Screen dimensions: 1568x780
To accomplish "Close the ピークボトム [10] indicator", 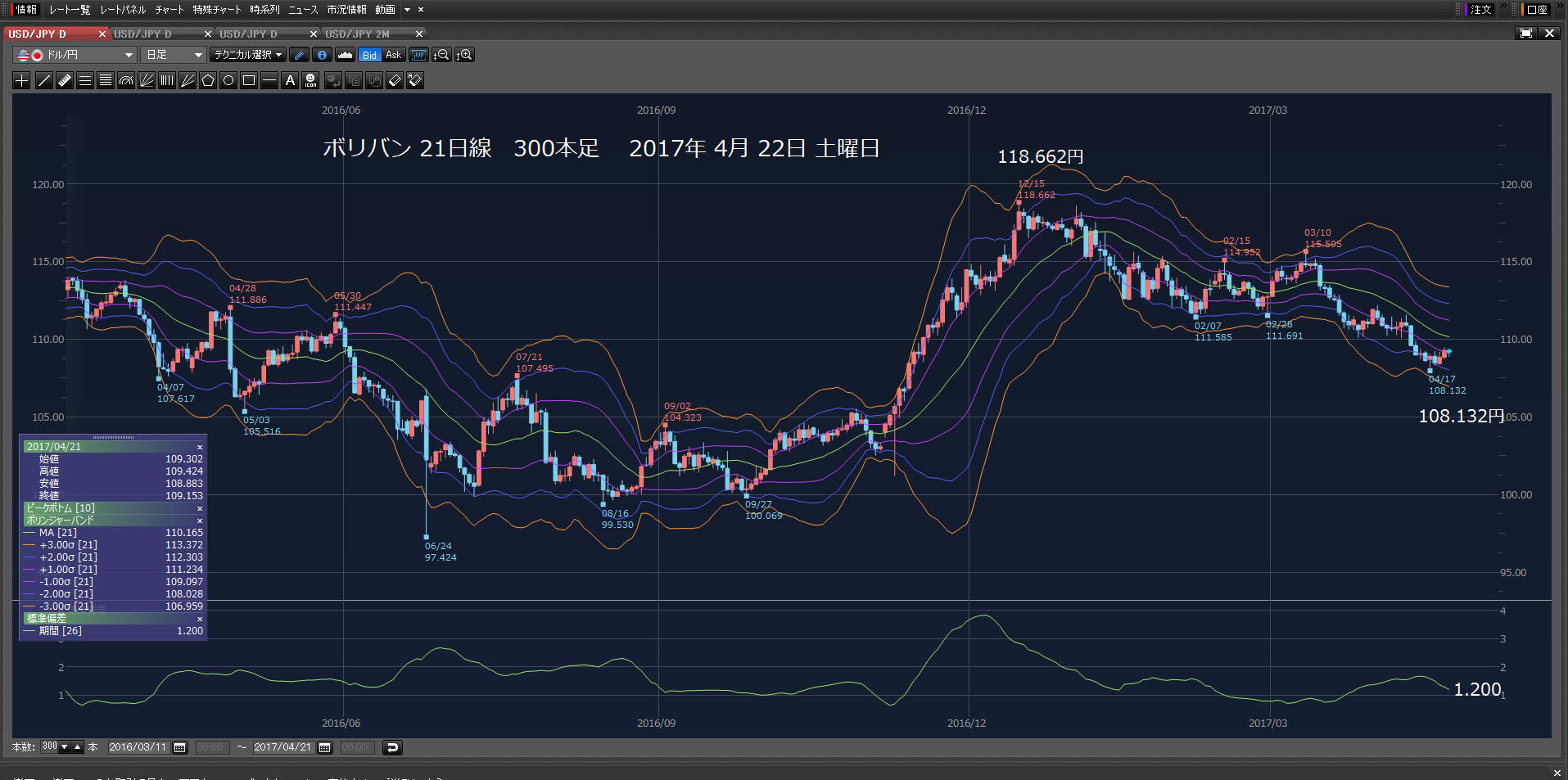I will (200, 508).
